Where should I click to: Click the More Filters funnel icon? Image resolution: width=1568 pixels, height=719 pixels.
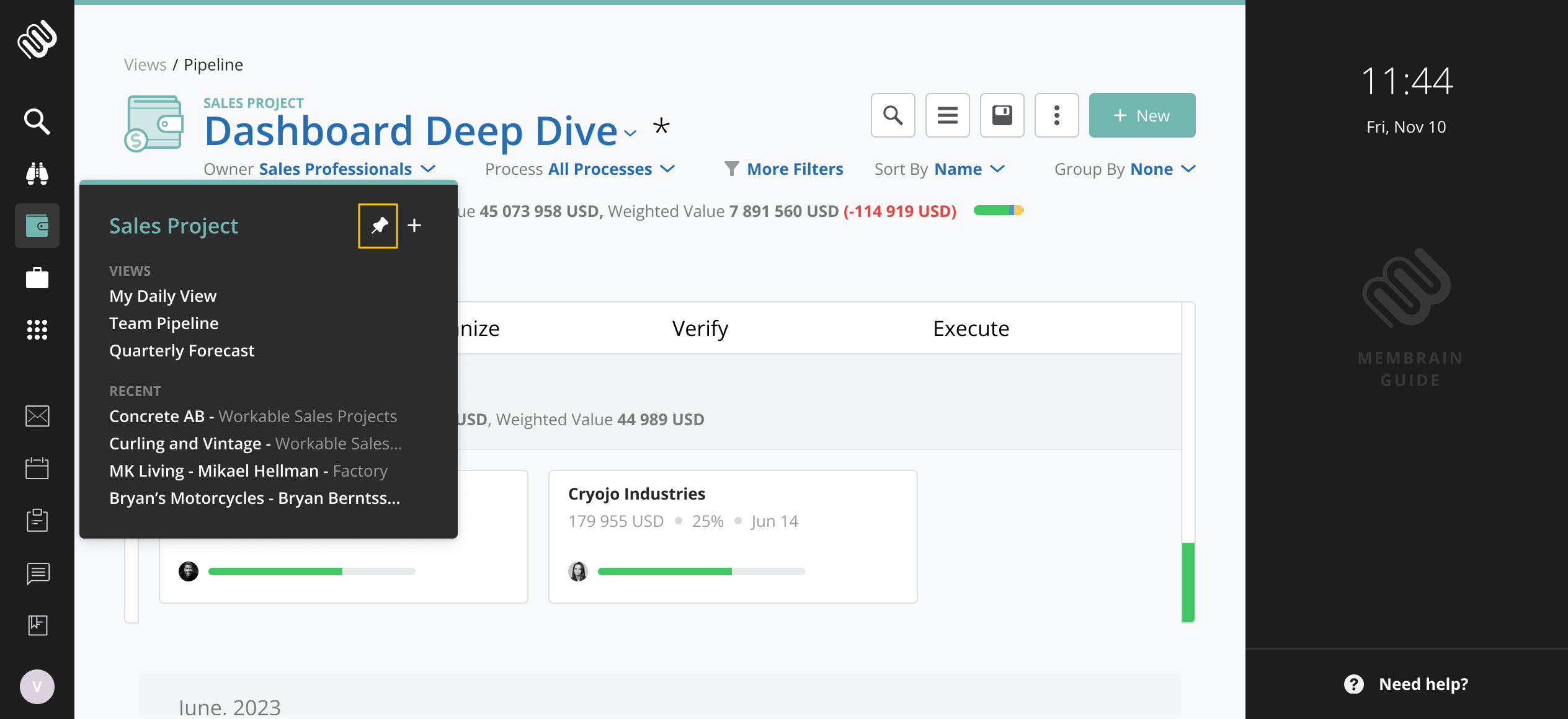click(x=732, y=169)
